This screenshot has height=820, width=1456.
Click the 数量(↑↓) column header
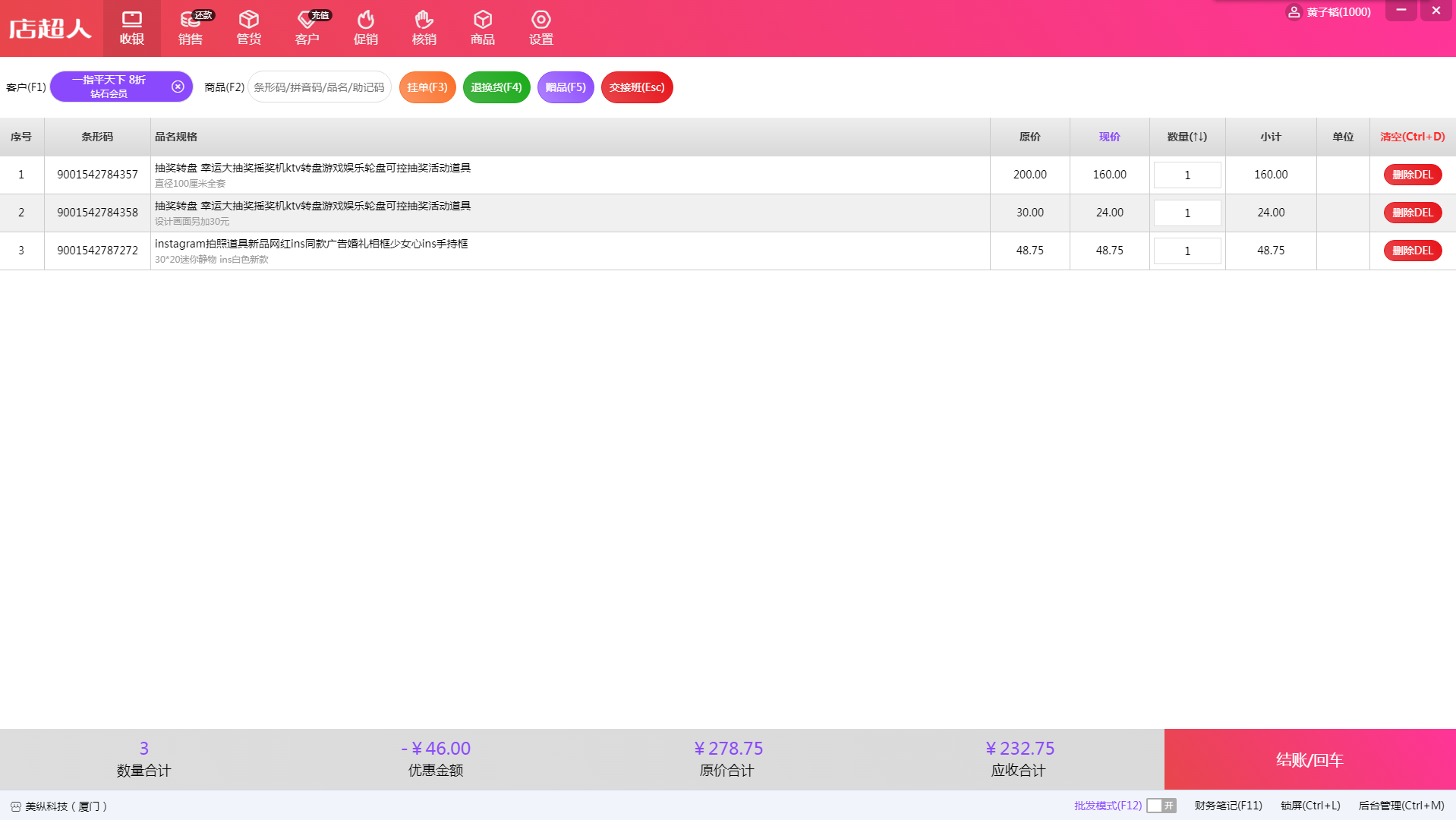pyautogui.click(x=1187, y=137)
